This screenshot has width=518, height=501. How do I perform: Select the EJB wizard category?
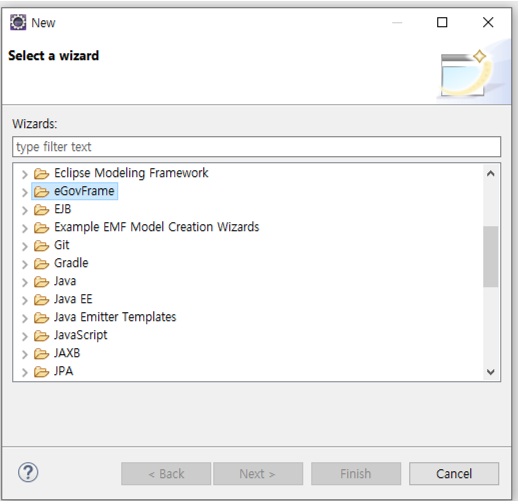(63, 209)
